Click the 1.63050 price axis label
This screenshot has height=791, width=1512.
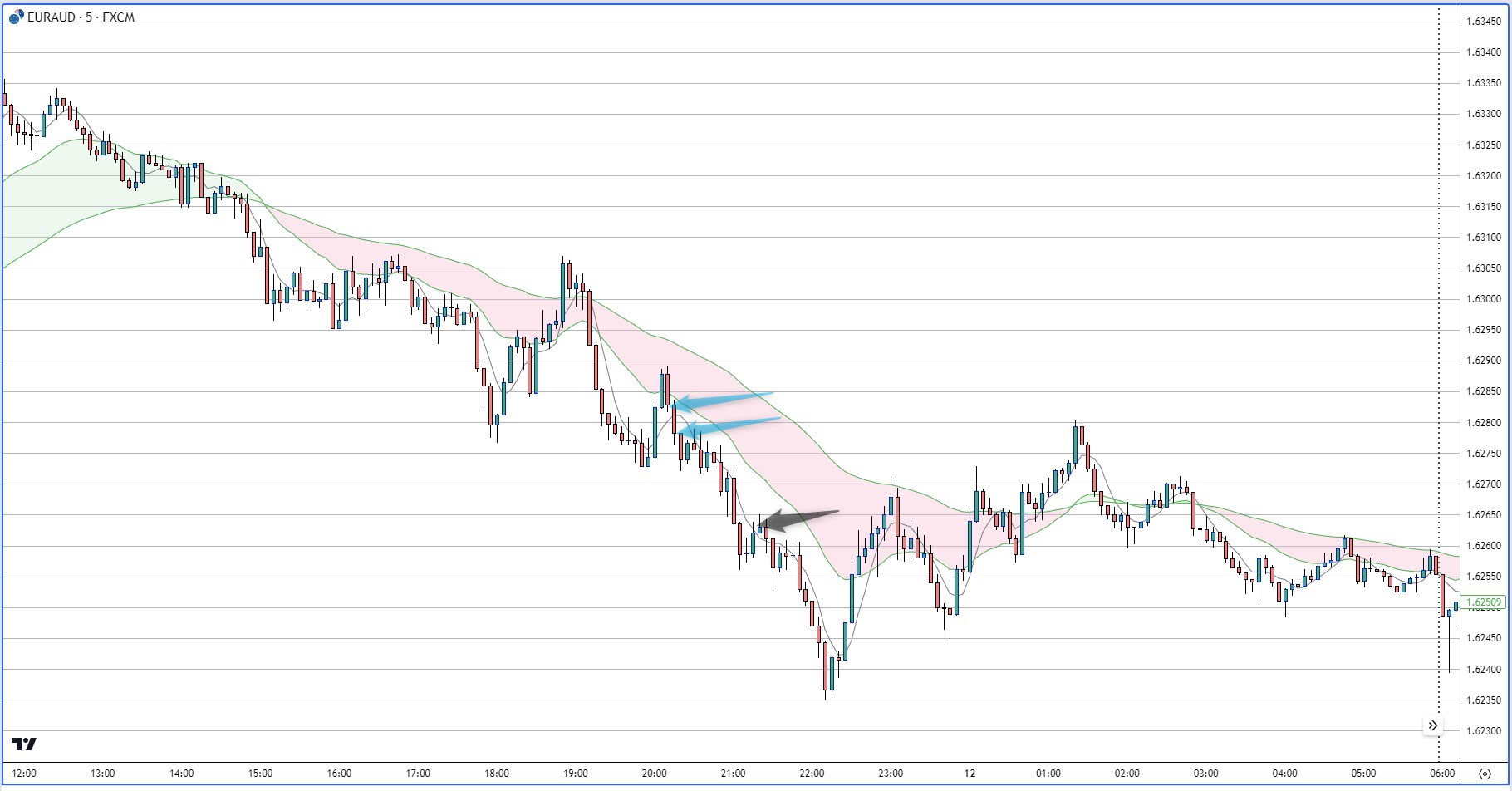pyautogui.click(x=1483, y=268)
